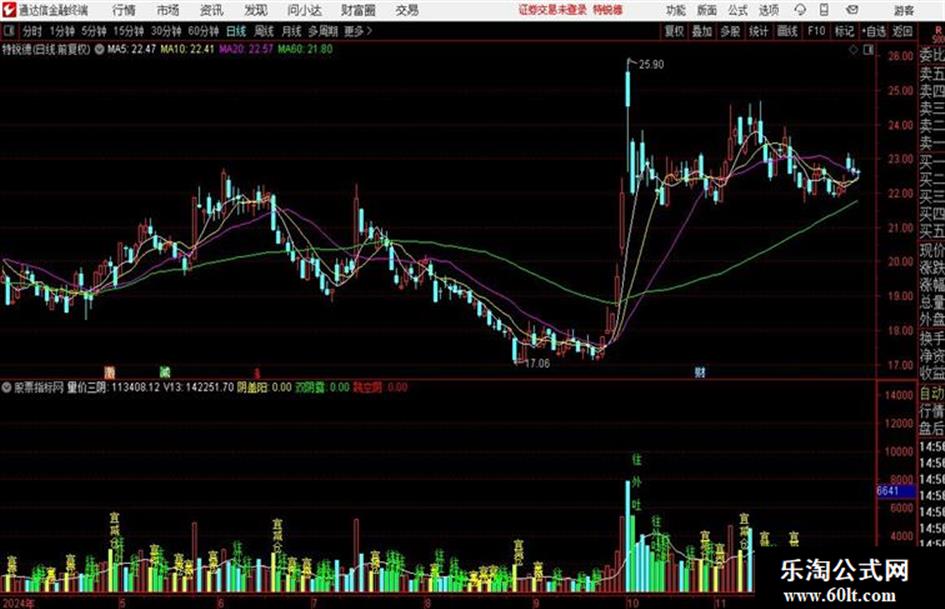Open the 交易 menu

pyautogui.click(x=407, y=10)
